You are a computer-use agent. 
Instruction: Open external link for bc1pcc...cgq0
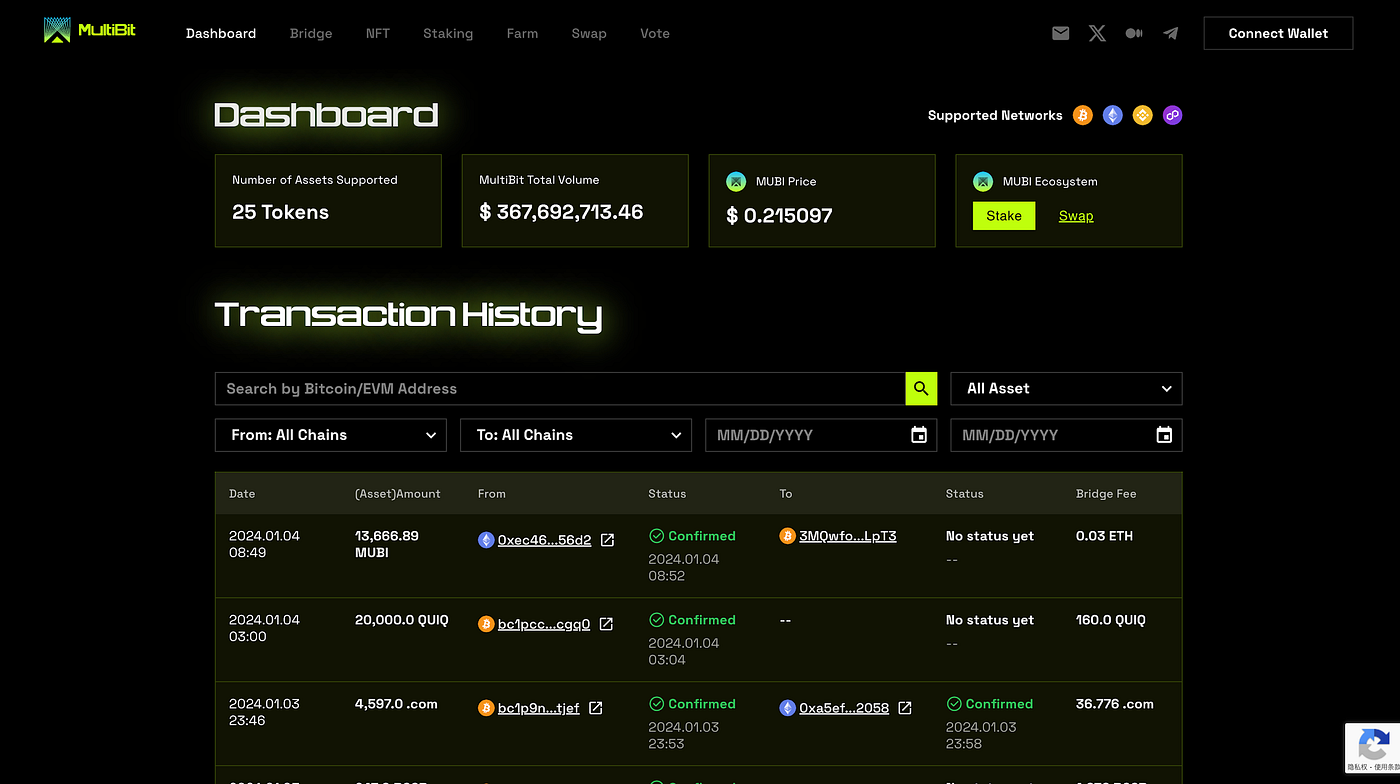(606, 624)
